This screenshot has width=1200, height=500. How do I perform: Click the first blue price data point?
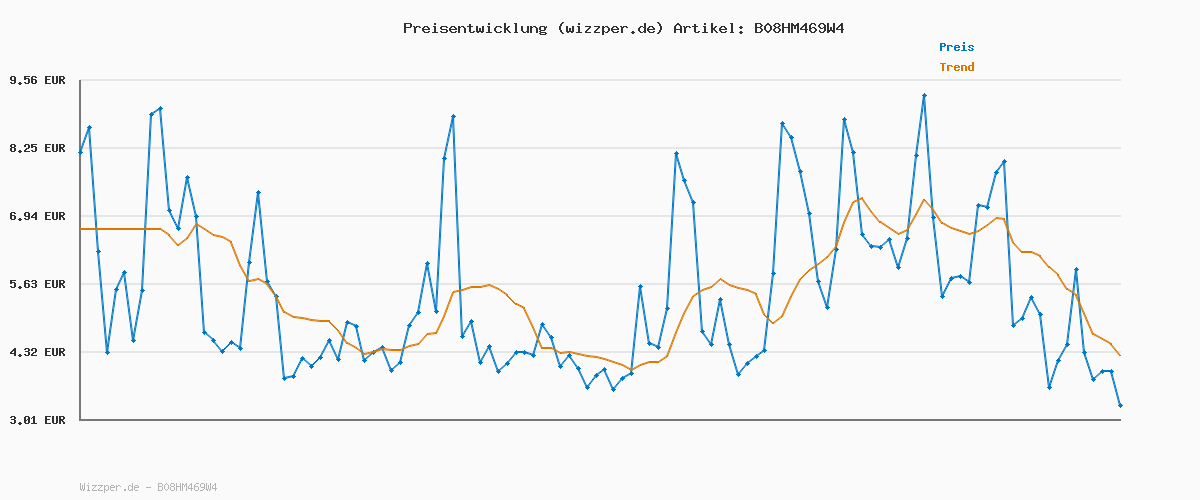coord(81,152)
